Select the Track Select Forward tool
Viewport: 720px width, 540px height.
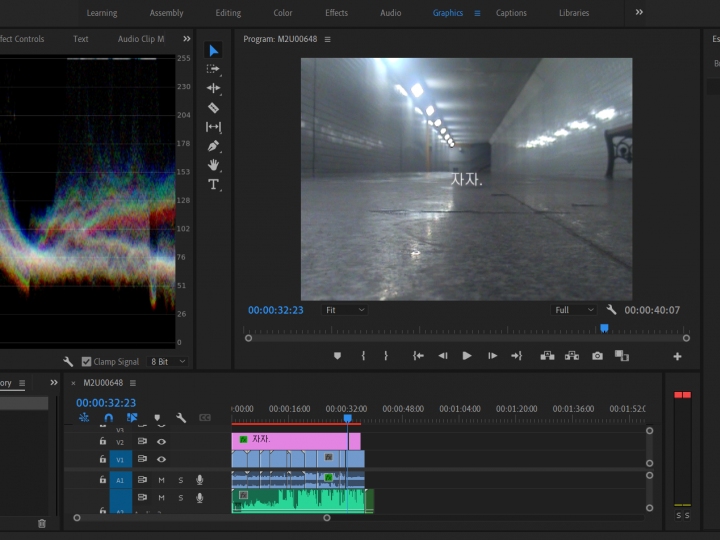pos(213,69)
